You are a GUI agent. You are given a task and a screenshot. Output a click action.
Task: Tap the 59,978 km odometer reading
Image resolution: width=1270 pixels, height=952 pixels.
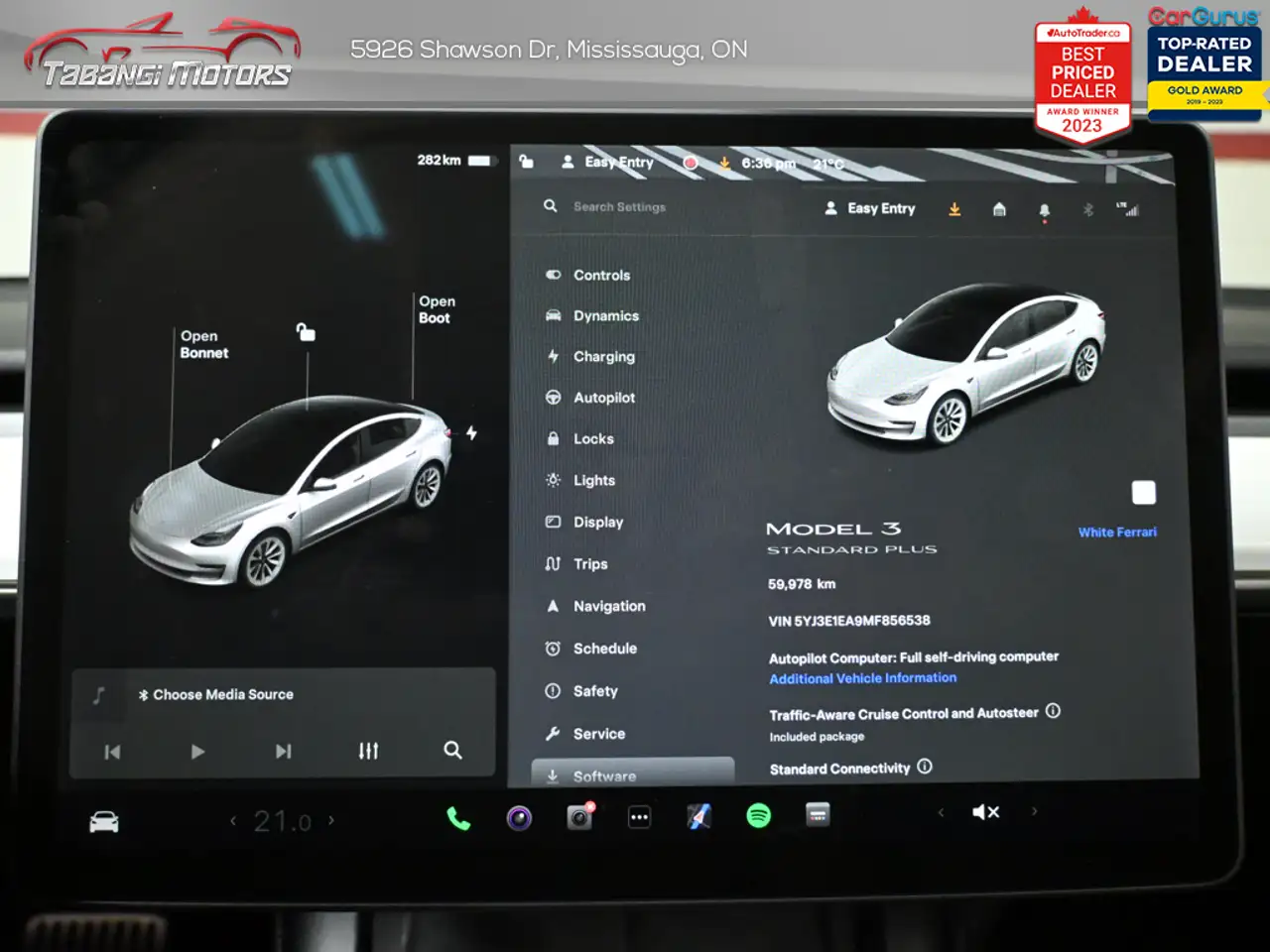point(802,584)
